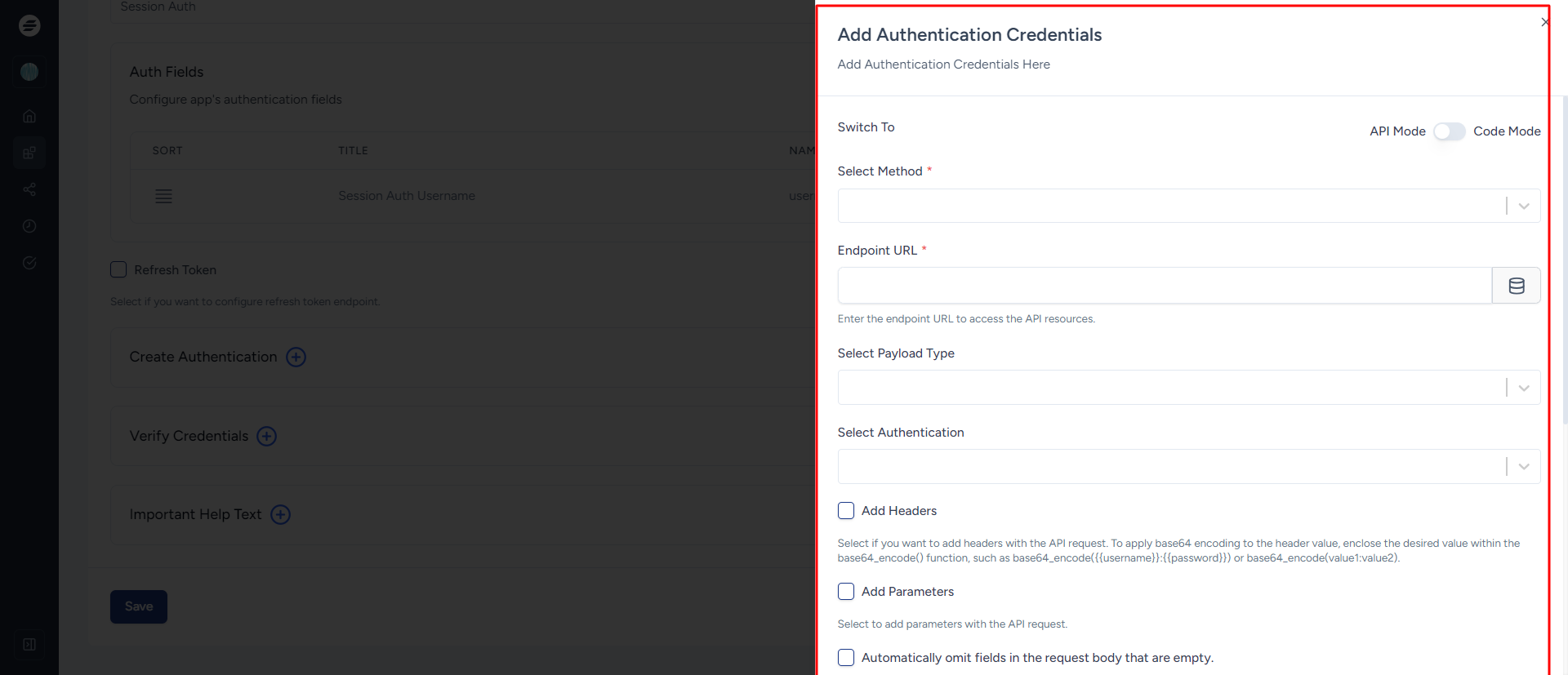The height and width of the screenshot is (675, 1568).
Task: Click the Save button
Action: pyautogui.click(x=139, y=607)
